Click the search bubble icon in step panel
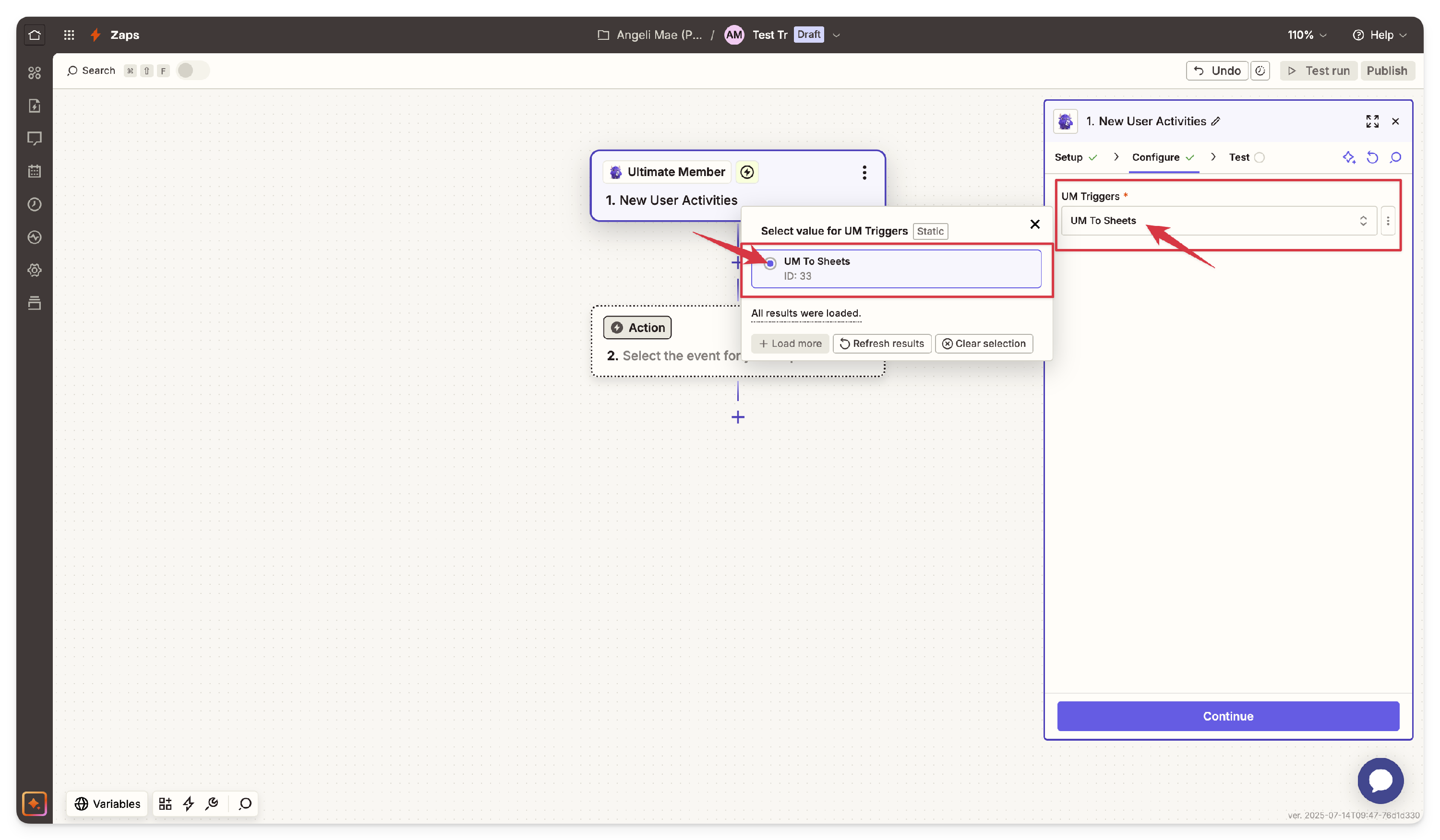This screenshot has width=1440, height=840. pos(1395,157)
